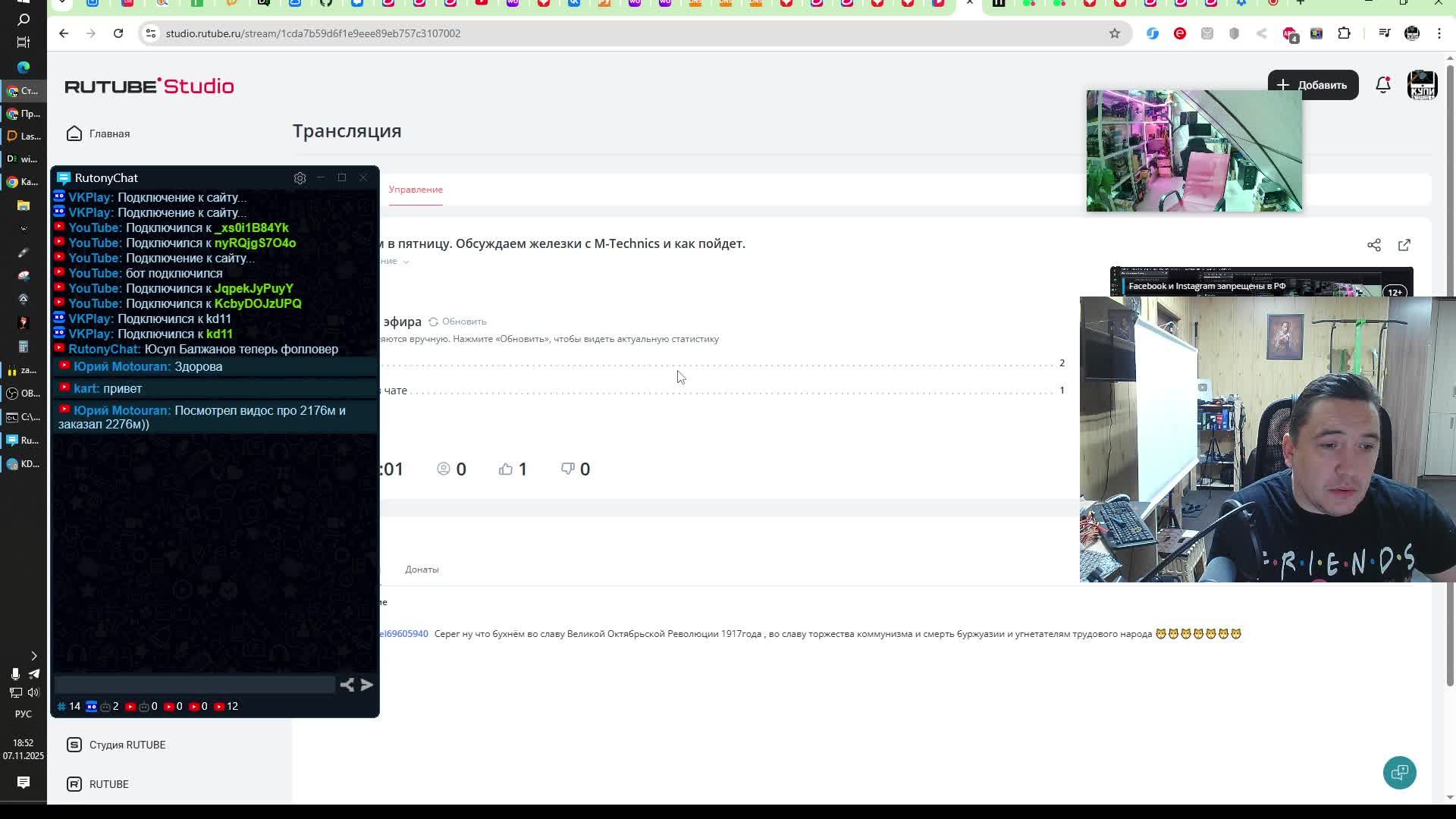
Task: Open Студия RUTUBE sidebar link
Action: click(x=127, y=745)
